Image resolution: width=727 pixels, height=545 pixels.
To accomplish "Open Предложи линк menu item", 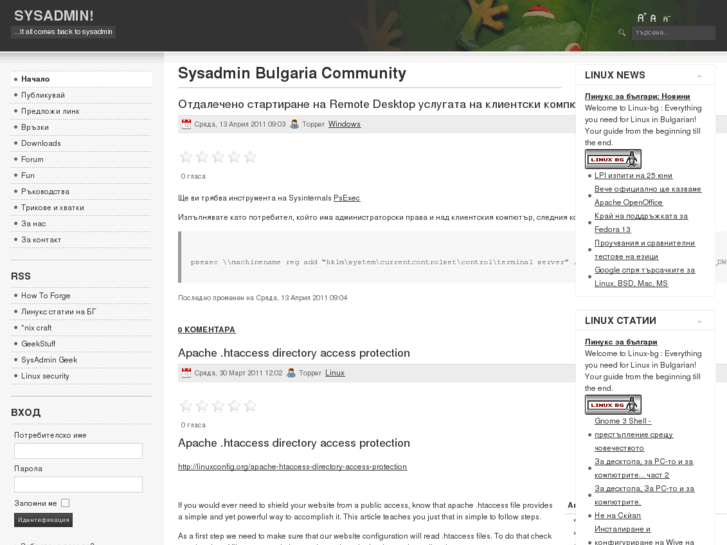I will 81,111.
